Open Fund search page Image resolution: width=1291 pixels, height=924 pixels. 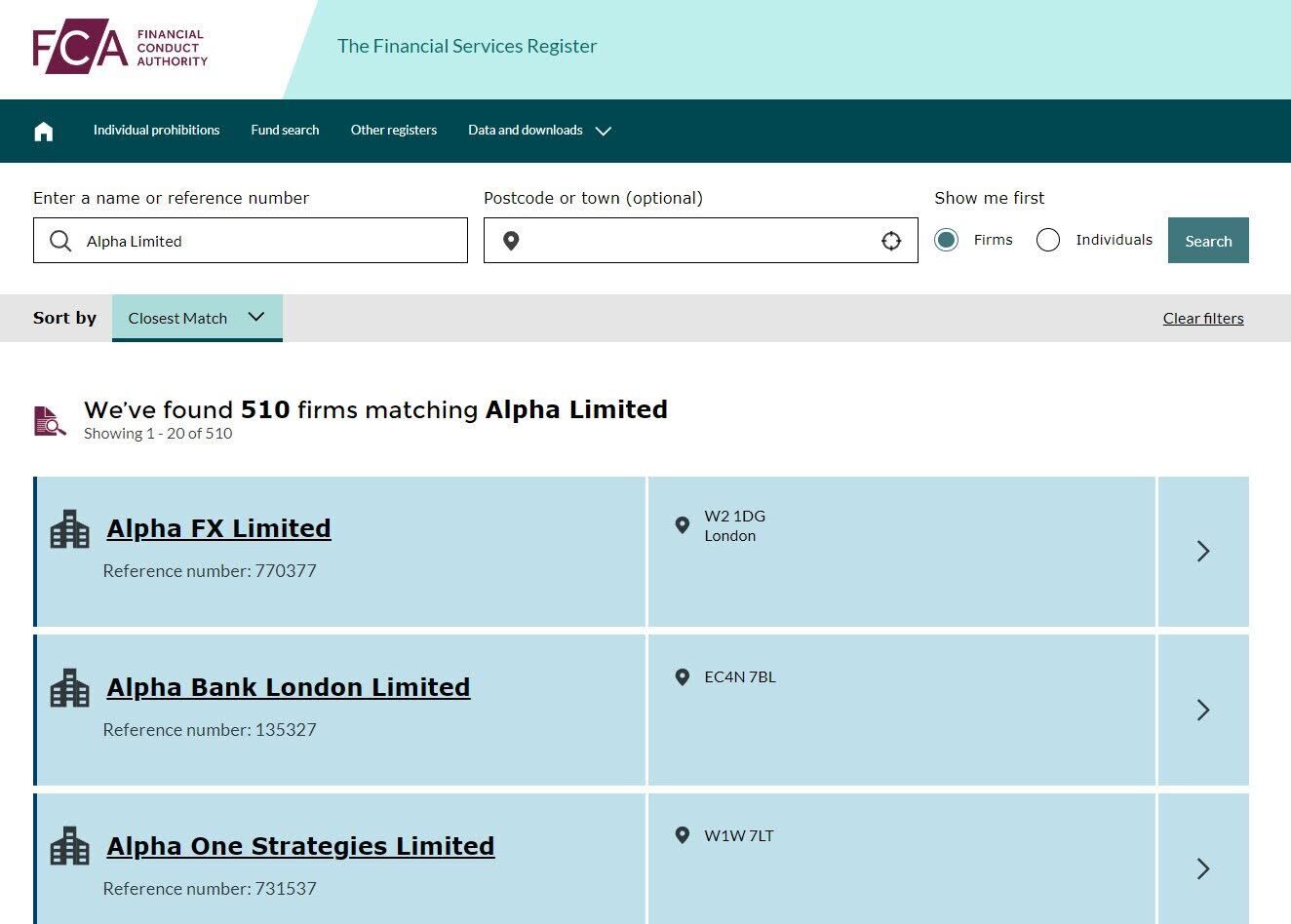(x=285, y=131)
